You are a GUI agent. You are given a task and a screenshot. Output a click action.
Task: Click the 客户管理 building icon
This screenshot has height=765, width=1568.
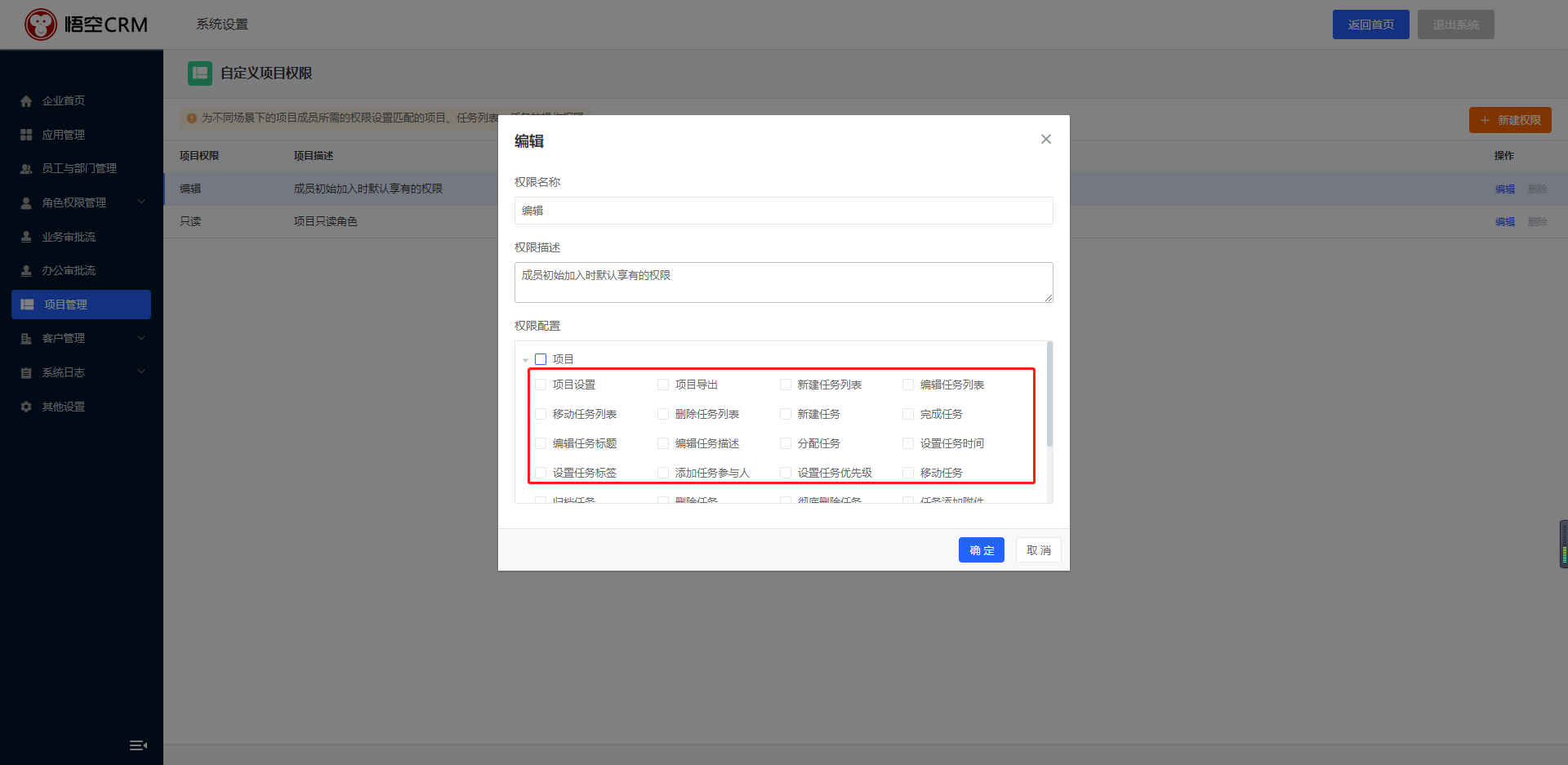pyautogui.click(x=26, y=338)
